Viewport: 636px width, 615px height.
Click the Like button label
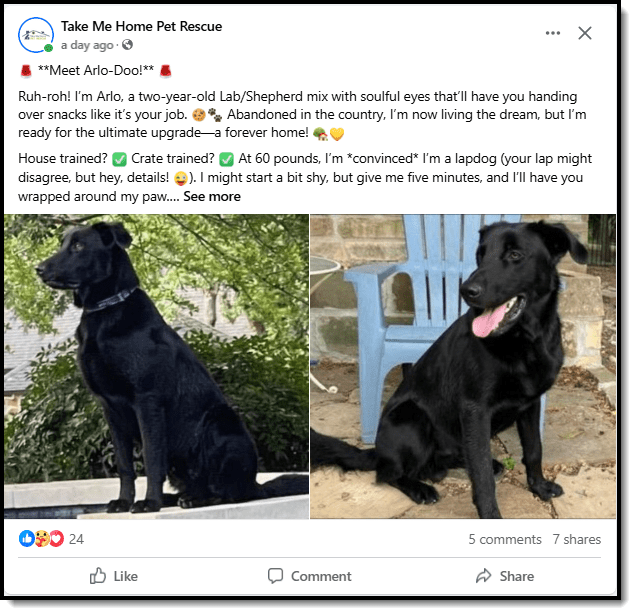(125, 576)
